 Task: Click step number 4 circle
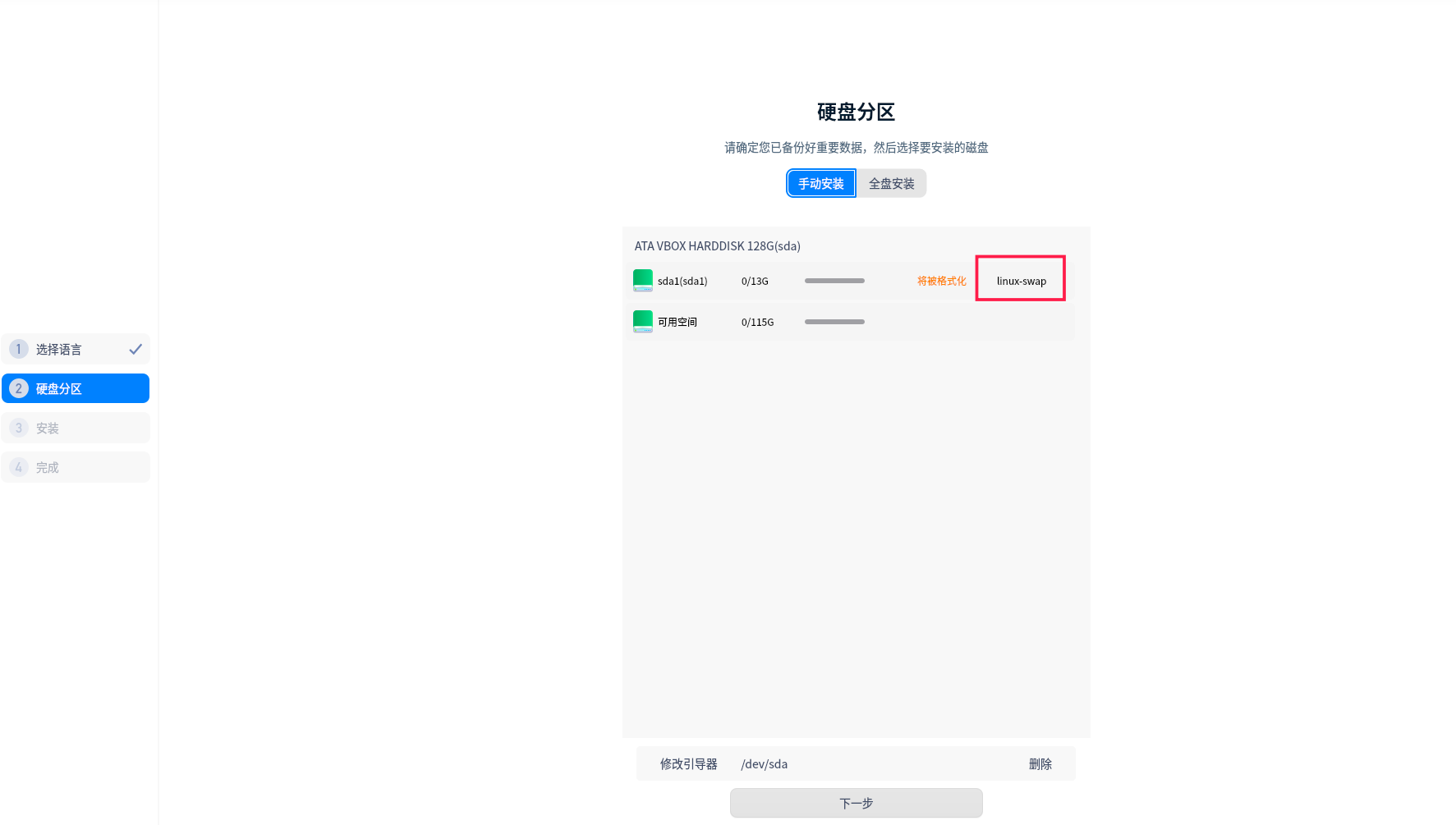click(x=19, y=467)
